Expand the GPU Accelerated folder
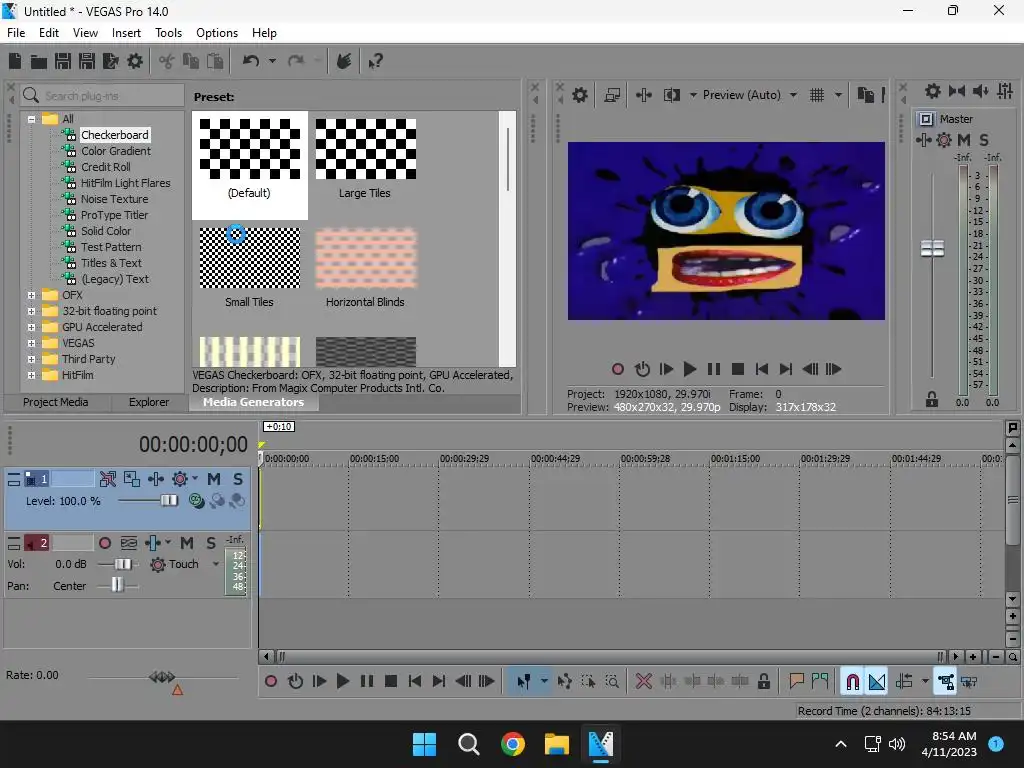Viewport: 1024px width, 768px height. 31,327
